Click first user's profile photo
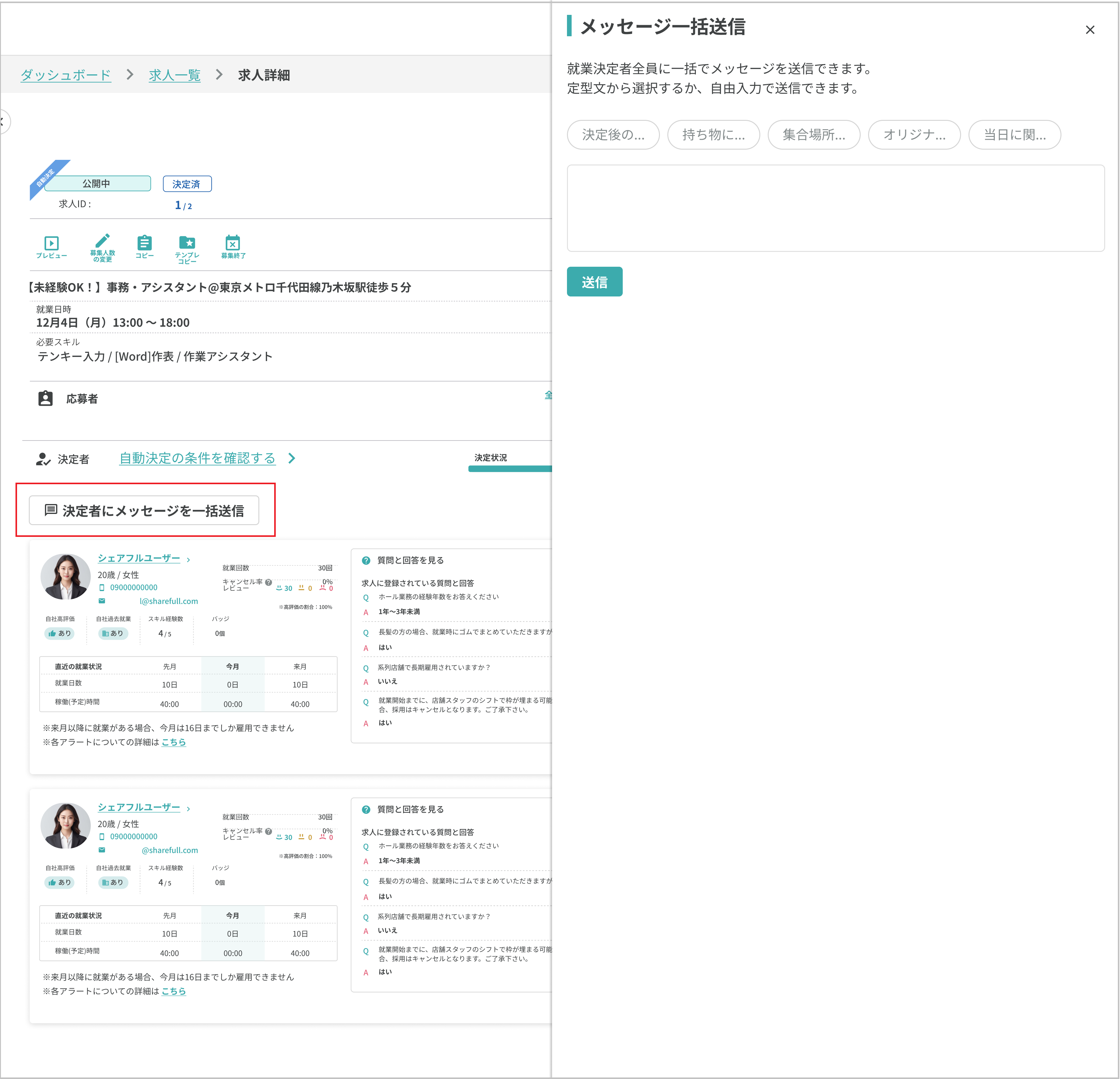This screenshot has height=1079, width=1120. pos(65,577)
